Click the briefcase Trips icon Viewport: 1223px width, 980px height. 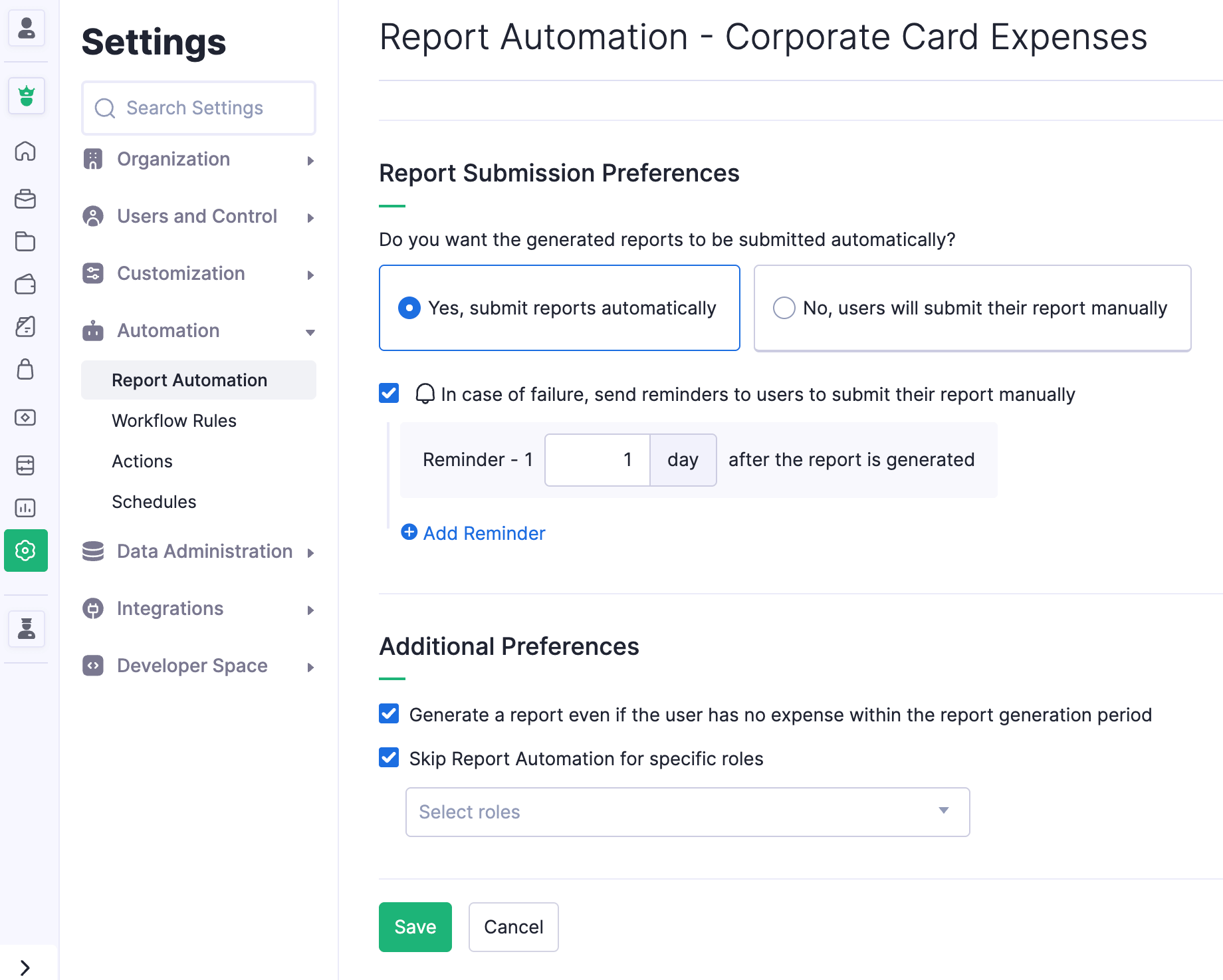[x=25, y=199]
